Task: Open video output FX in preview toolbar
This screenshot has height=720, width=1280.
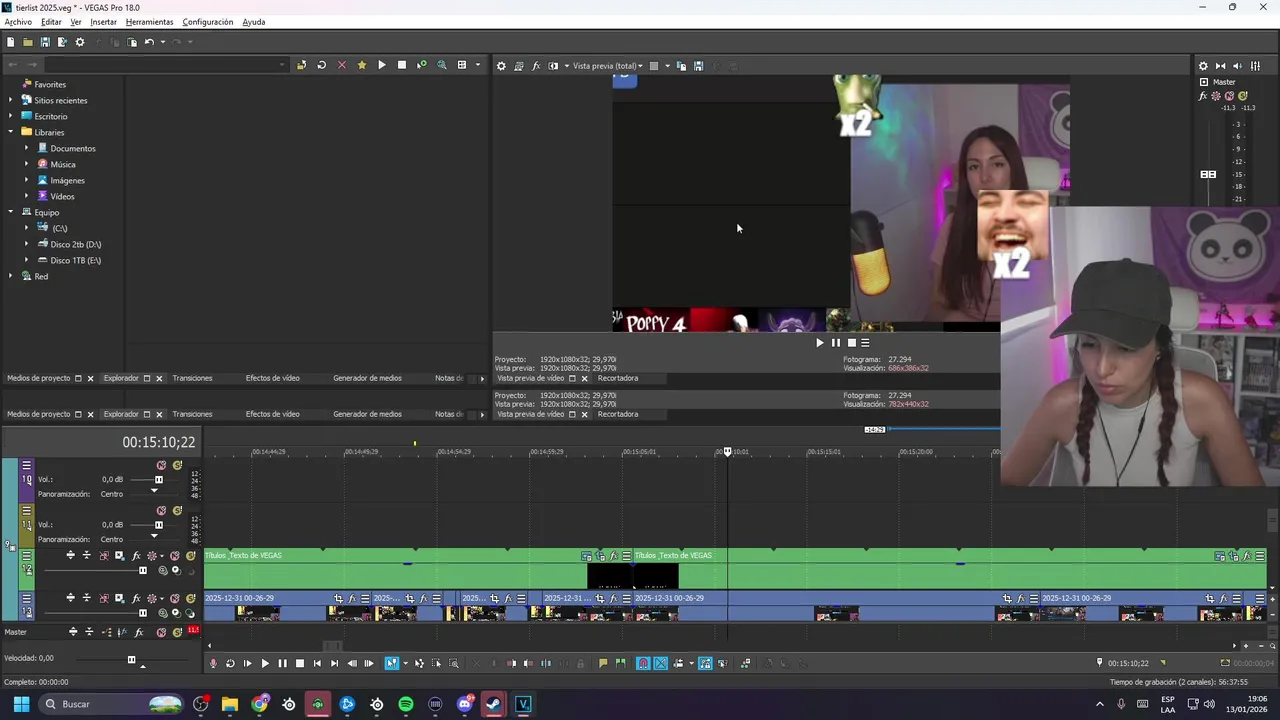Action: click(x=535, y=66)
